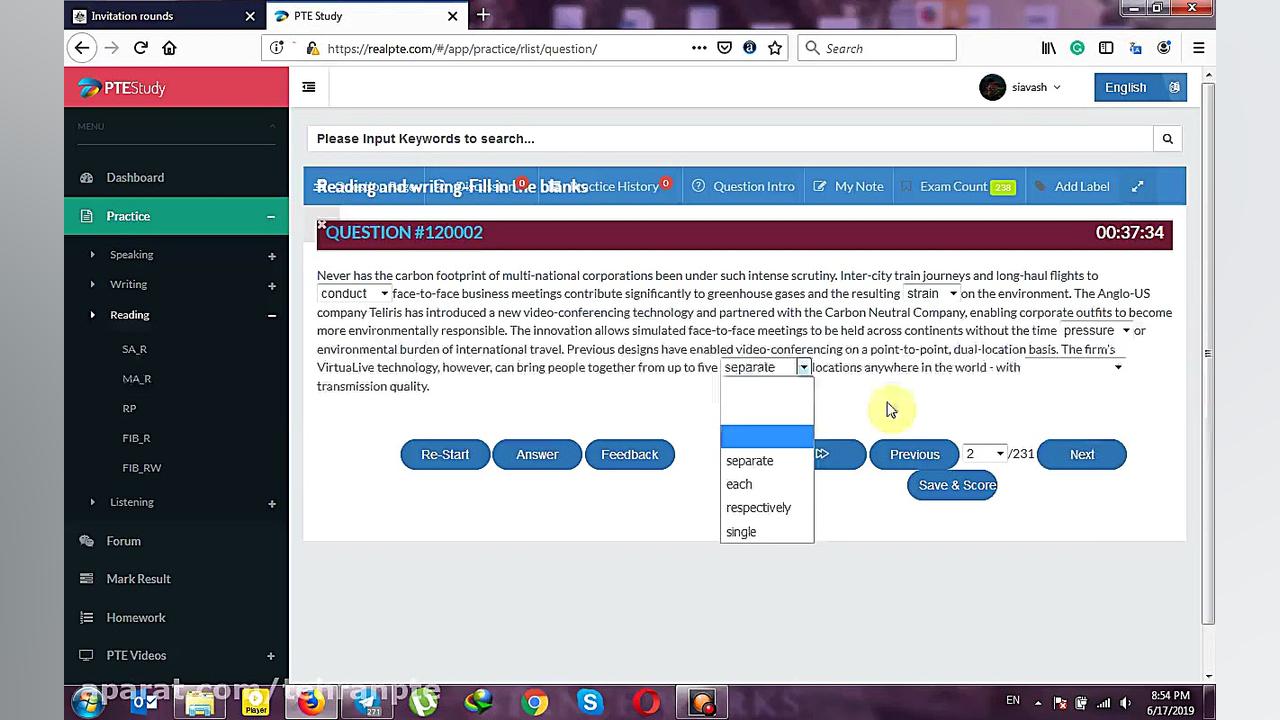Open the siavash user dropdown
1280x720 pixels.
1036,87
